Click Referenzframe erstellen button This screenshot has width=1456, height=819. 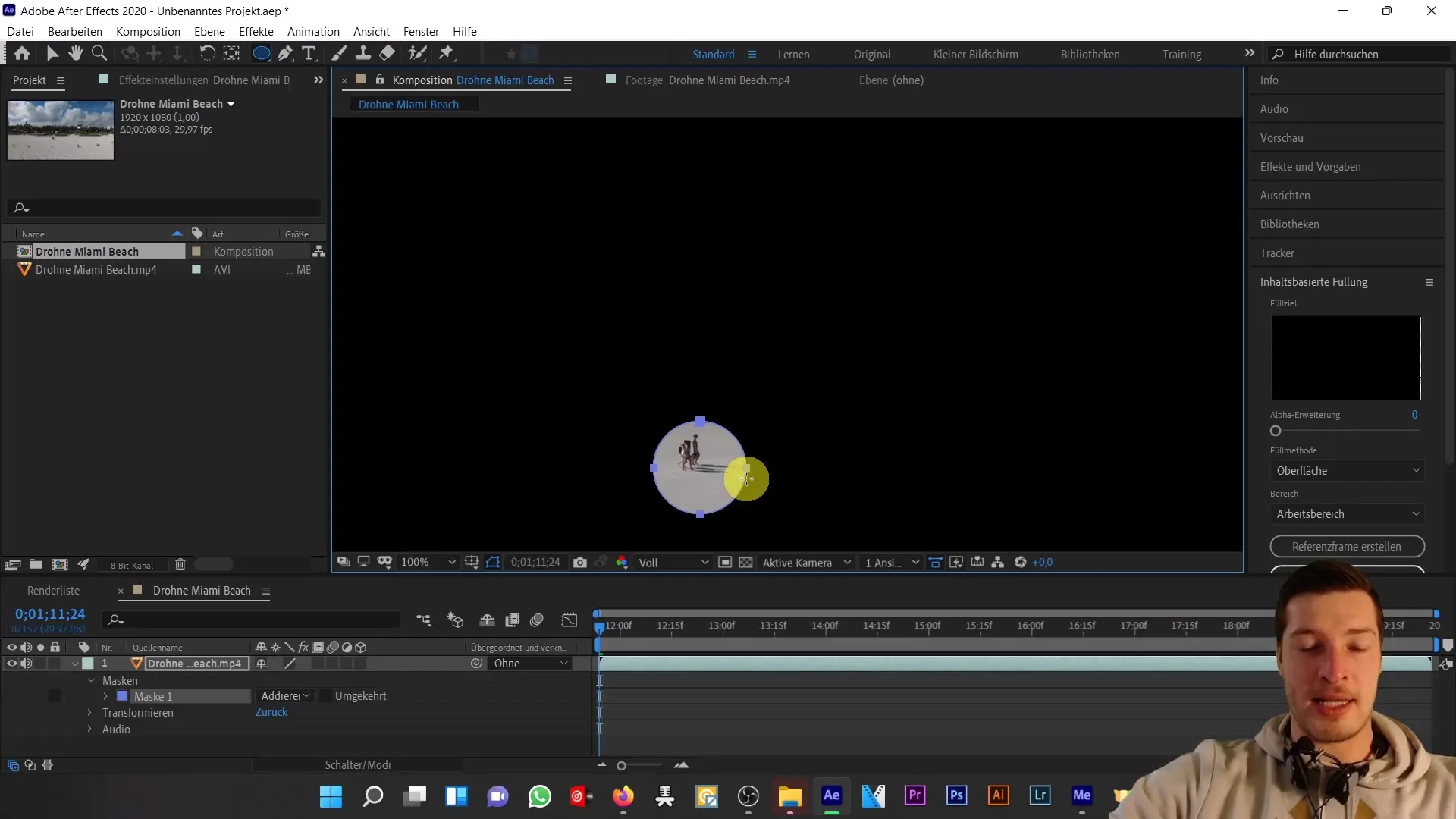(x=1347, y=547)
